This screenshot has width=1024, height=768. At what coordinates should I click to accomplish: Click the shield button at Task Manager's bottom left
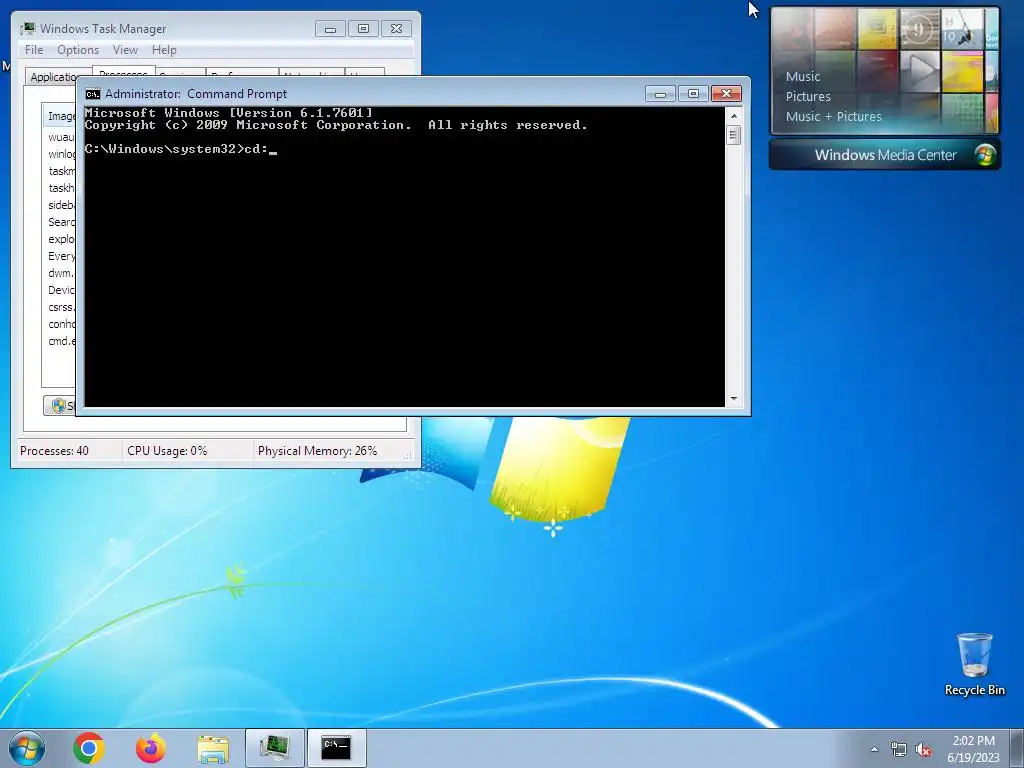[59, 406]
